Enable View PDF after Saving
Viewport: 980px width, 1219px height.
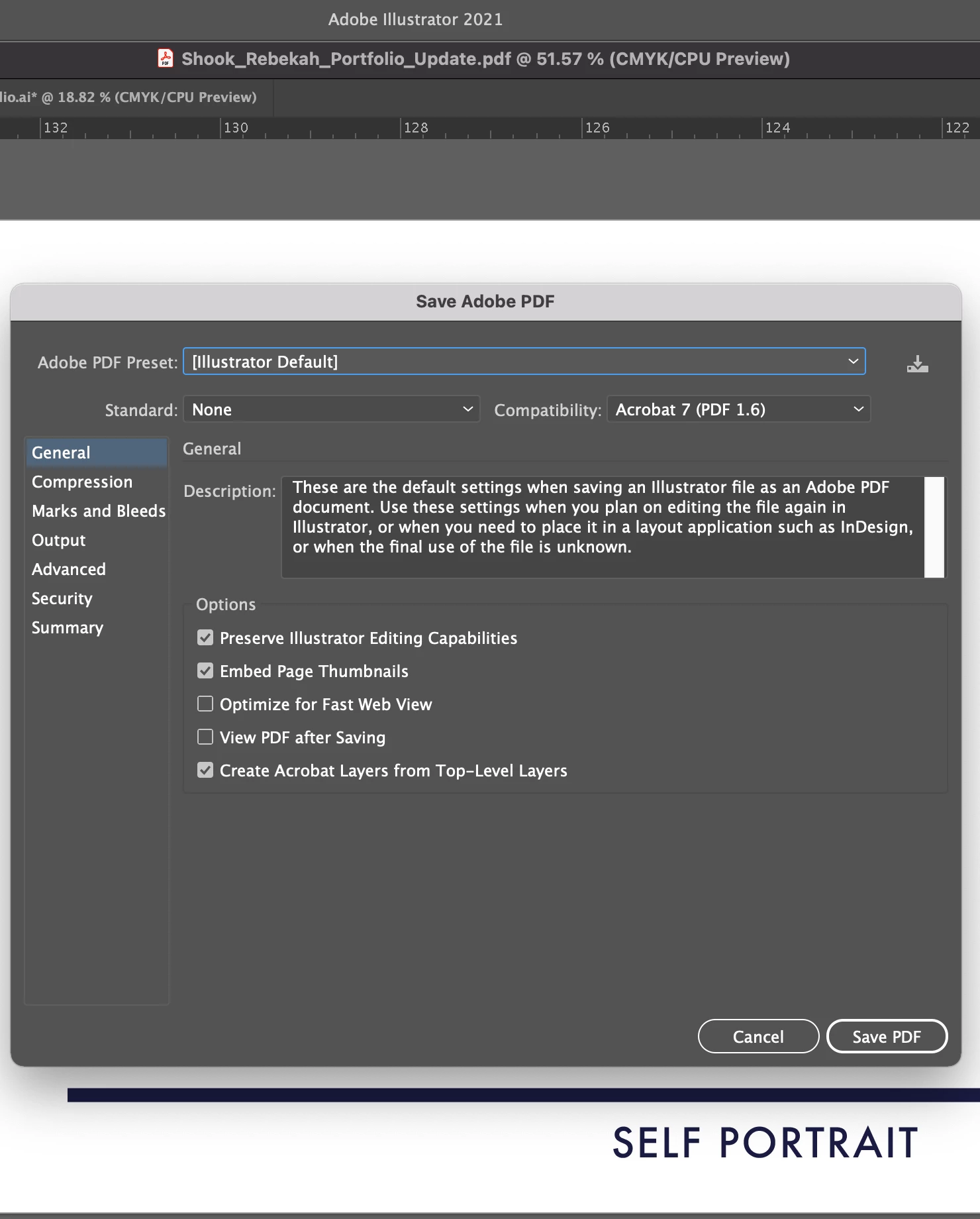click(205, 737)
